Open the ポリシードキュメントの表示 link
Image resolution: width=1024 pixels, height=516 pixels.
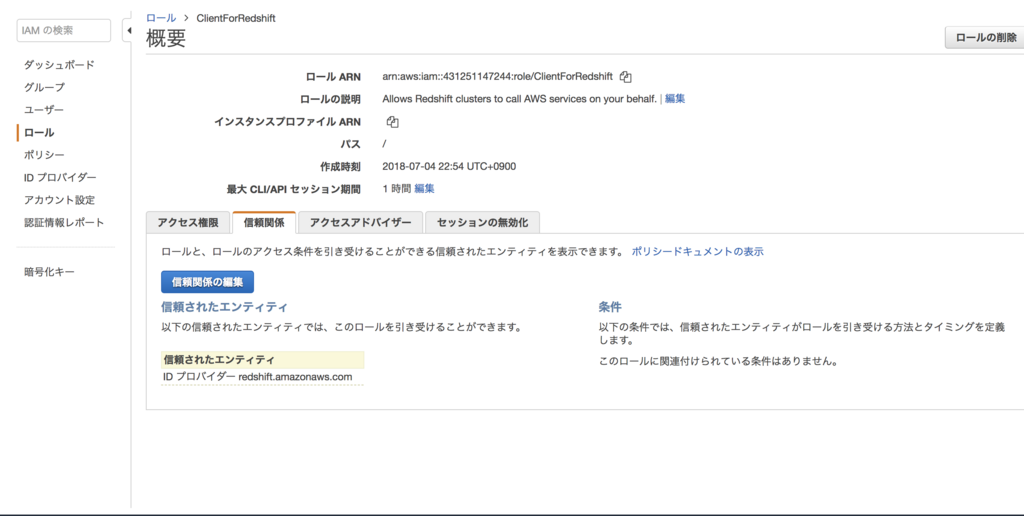pos(697,251)
